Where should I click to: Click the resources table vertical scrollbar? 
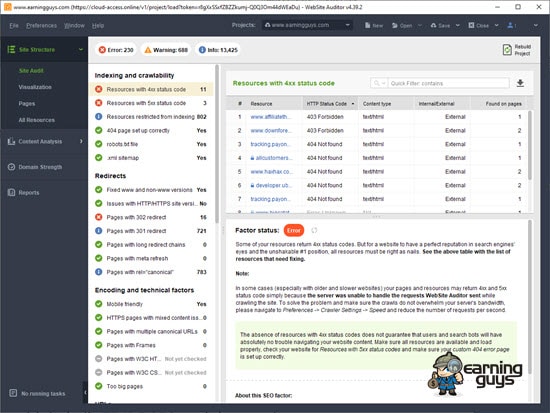[x=530, y=146]
